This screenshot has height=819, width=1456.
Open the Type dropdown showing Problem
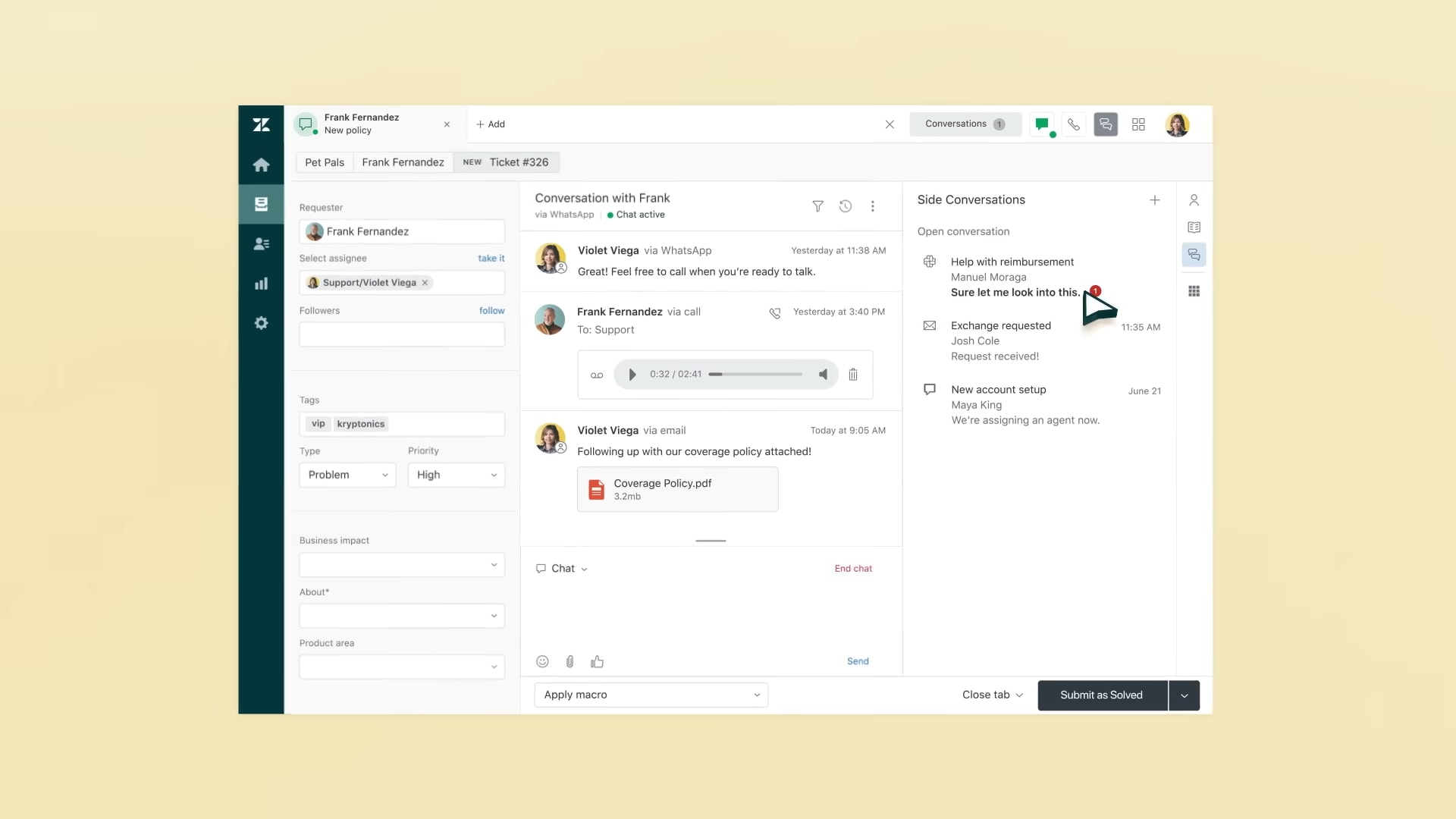347,475
